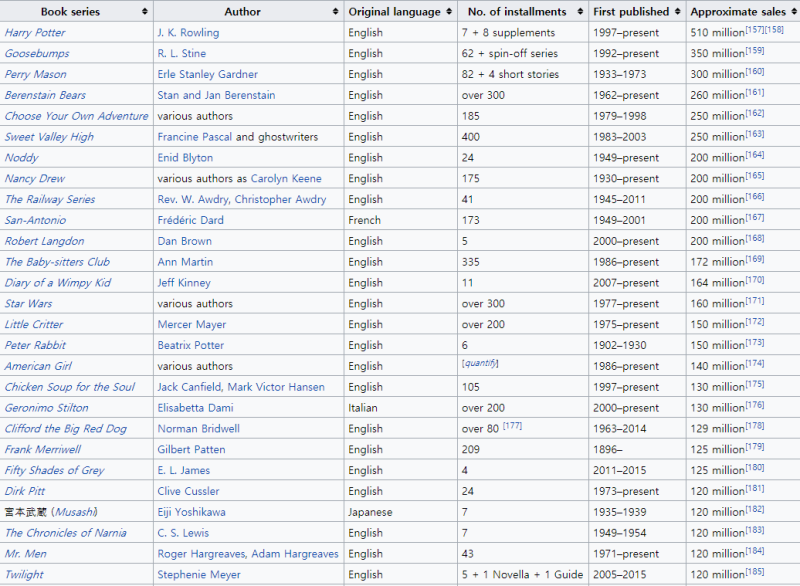Open Clifford the Big Red Dog link
Screen dimensions: 800x586
pyautogui.click(x=66, y=429)
